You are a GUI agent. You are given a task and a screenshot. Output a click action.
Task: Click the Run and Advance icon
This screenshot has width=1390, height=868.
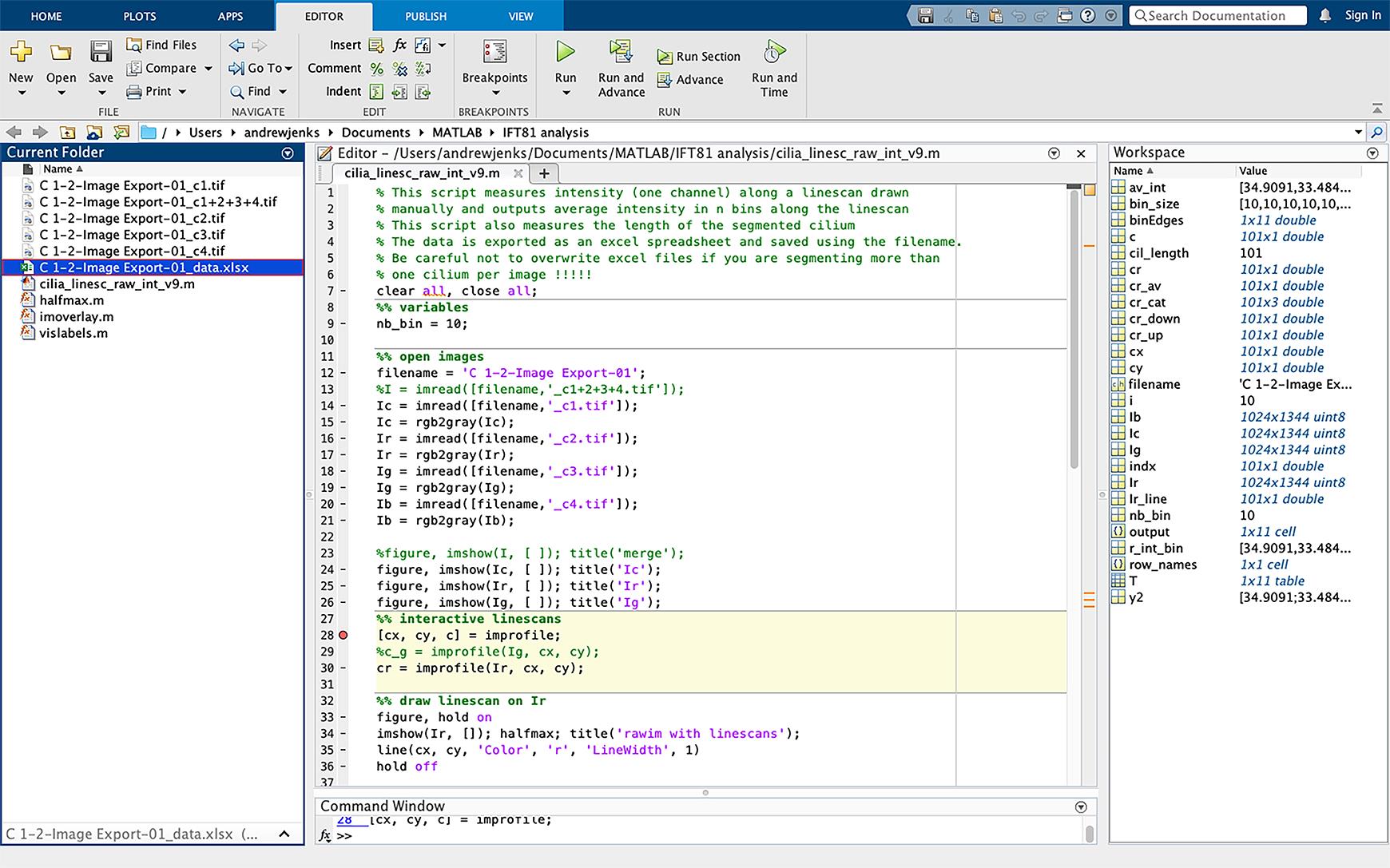621,52
